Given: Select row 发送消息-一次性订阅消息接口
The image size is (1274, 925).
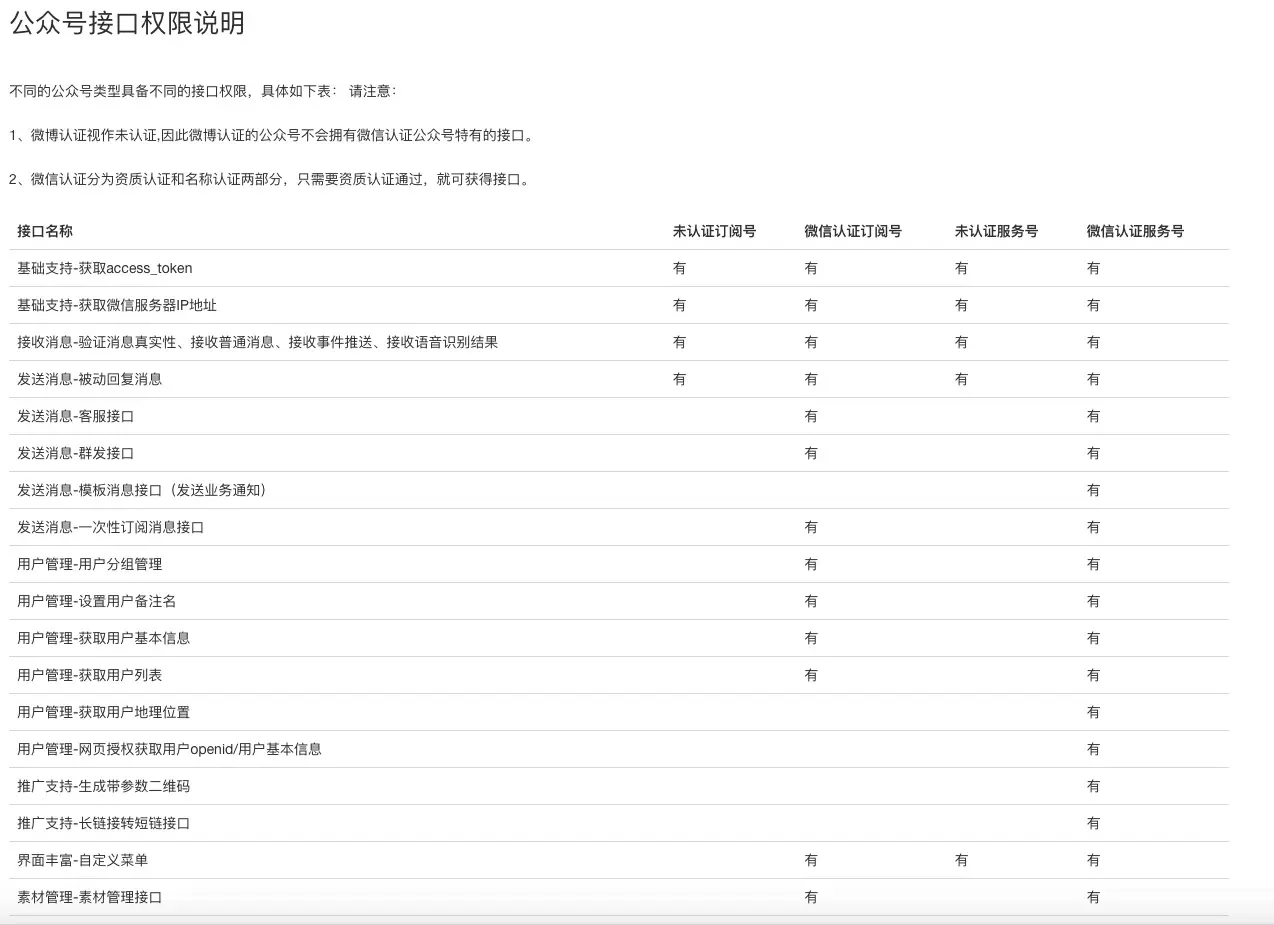Looking at the screenshot, I should pyautogui.click(x=619, y=527).
